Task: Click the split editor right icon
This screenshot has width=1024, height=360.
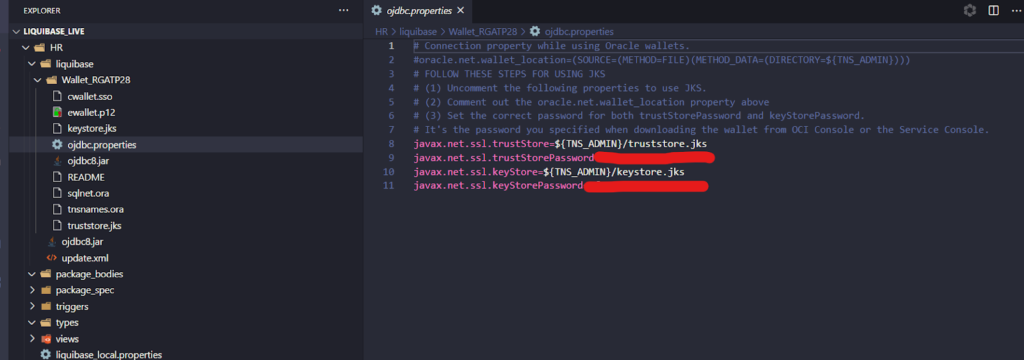Action: click(x=993, y=10)
